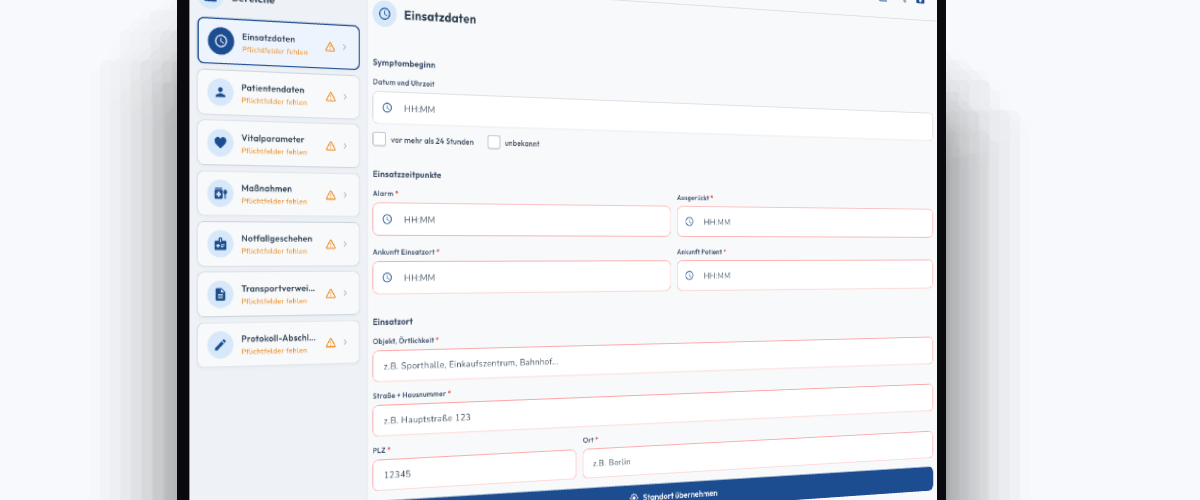Focus the Ort input field
This screenshot has width=1200, height=500.
pyautogui.click(x=758, y=456)
